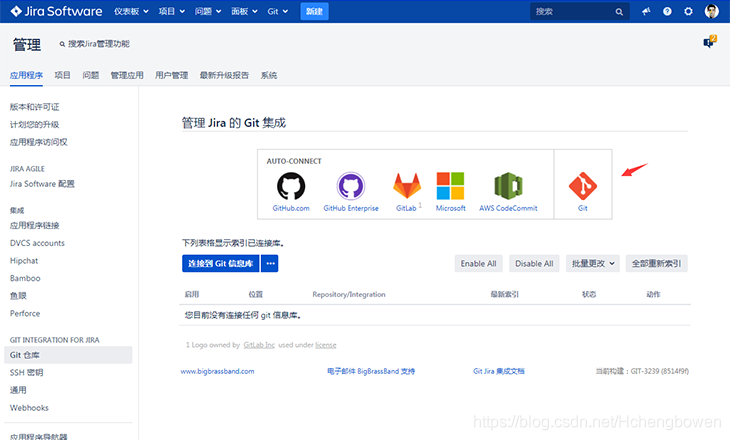Screen dimensions: 730x440
Task: Click the Jira Software logo
Action: point(56,11)
